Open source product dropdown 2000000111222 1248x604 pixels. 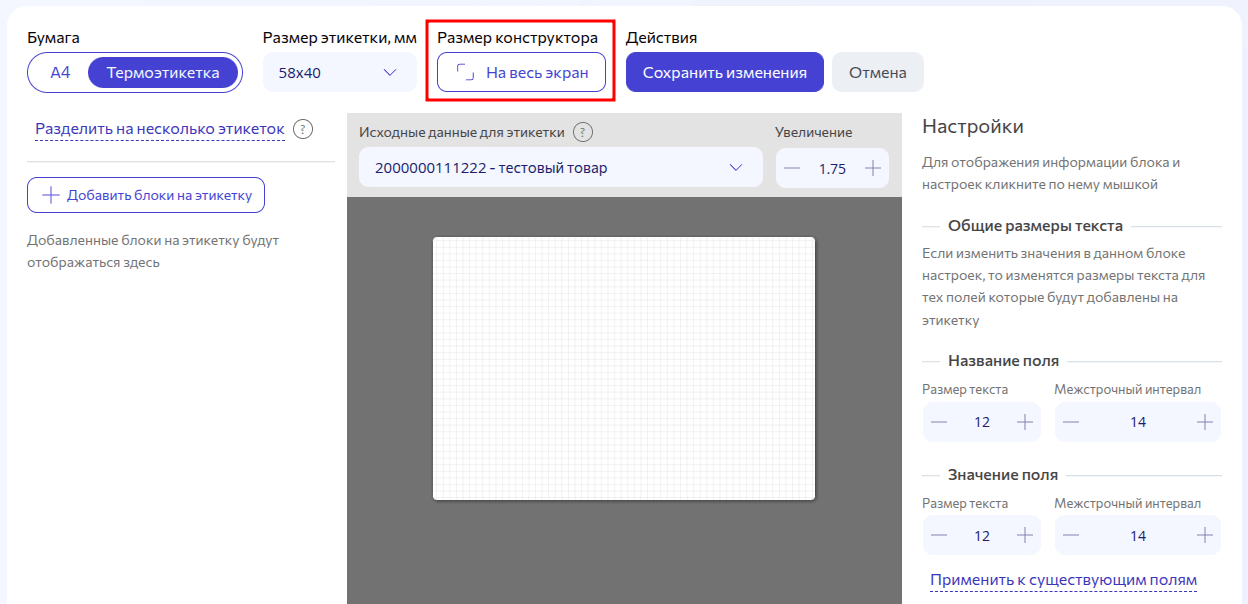(560, 168)
